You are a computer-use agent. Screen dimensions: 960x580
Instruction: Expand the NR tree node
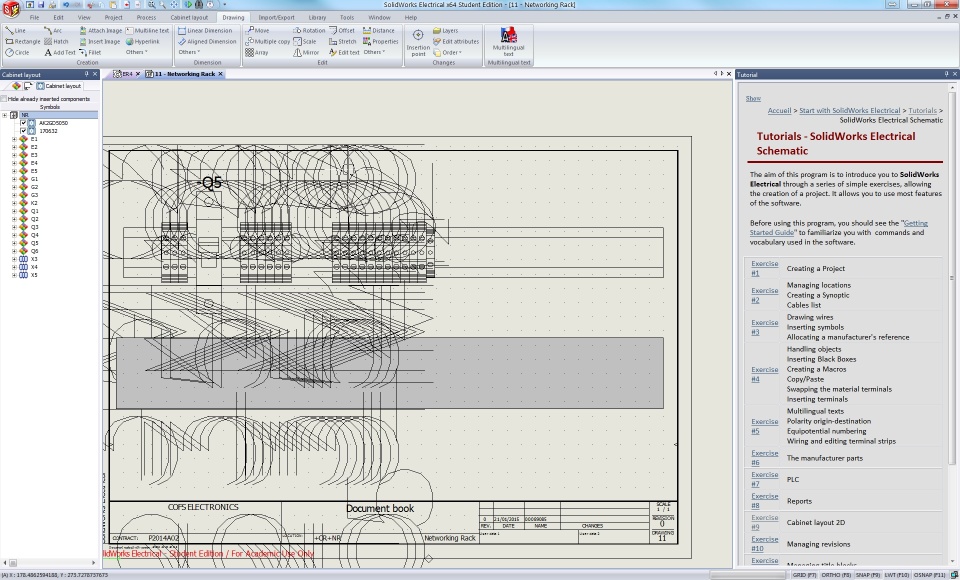(x=5, y=115)
